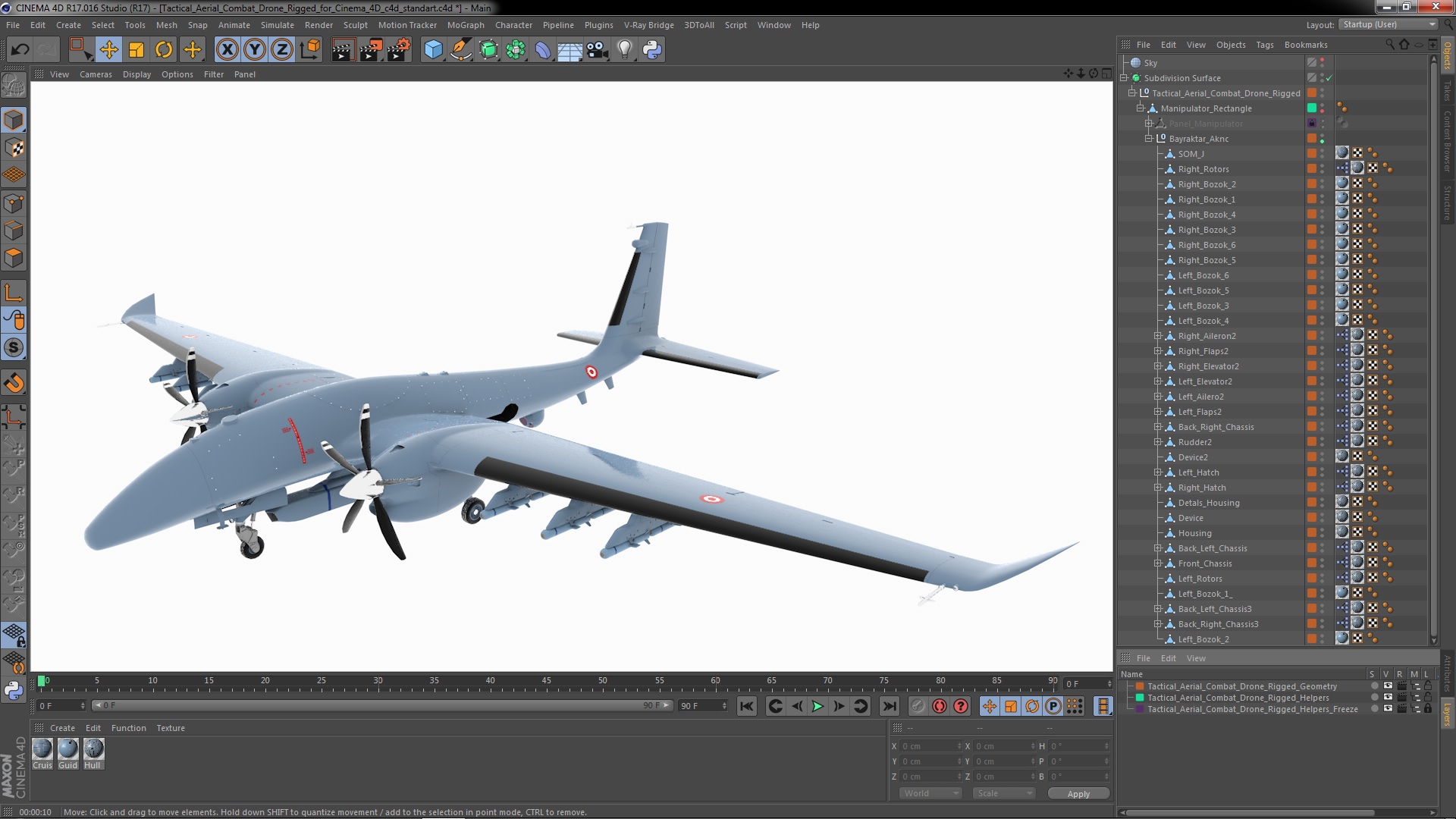1456x819 pixels.
Task: Open viewport Cameras menu
Action: pyautogui.click(x=96, y=74)
